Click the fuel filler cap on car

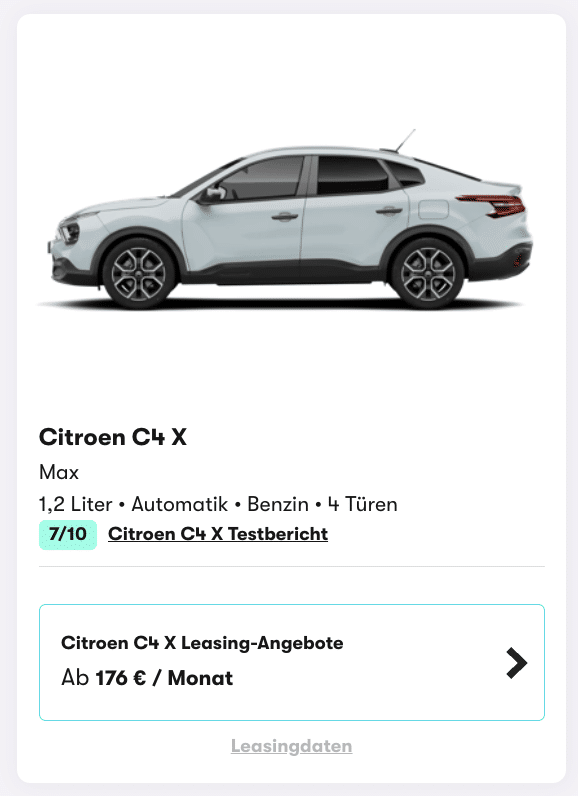(433, 209)
